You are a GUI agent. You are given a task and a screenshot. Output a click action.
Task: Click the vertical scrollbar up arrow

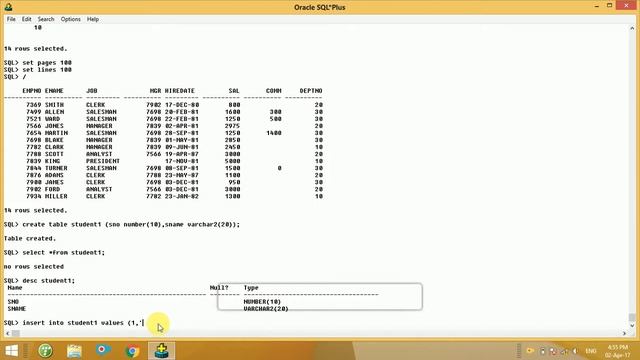click(632, 28)
